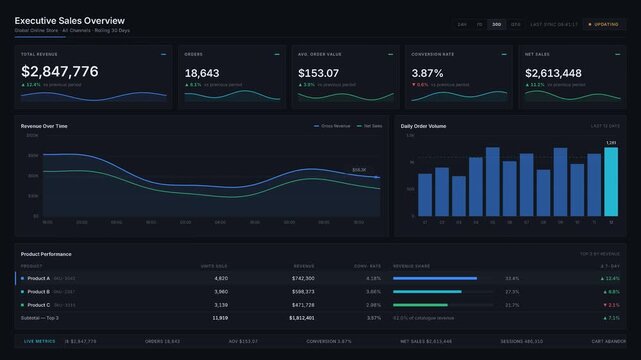Viewport: 641px width, 360px height.
Task: Click the green dot beside Product C
Action: click(x=22, y=305)
